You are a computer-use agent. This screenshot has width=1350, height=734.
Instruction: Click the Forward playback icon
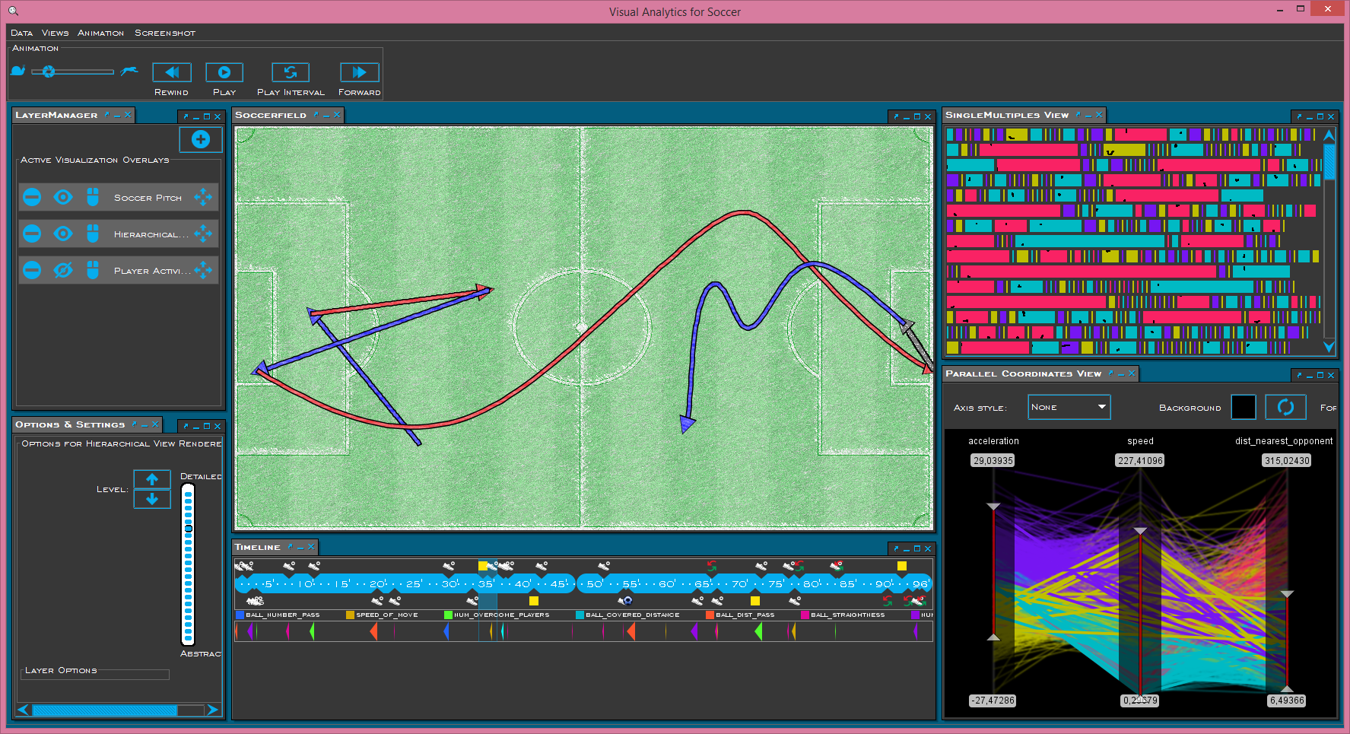click(359, 71)
